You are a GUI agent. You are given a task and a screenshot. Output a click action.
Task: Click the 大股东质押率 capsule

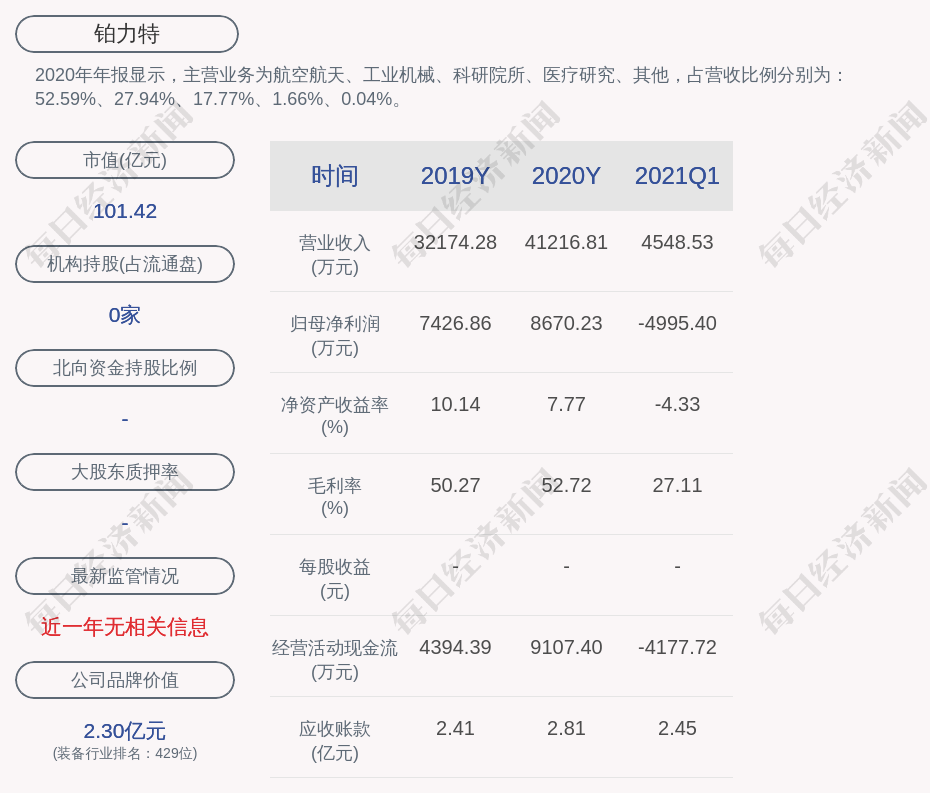coord(124,472)
